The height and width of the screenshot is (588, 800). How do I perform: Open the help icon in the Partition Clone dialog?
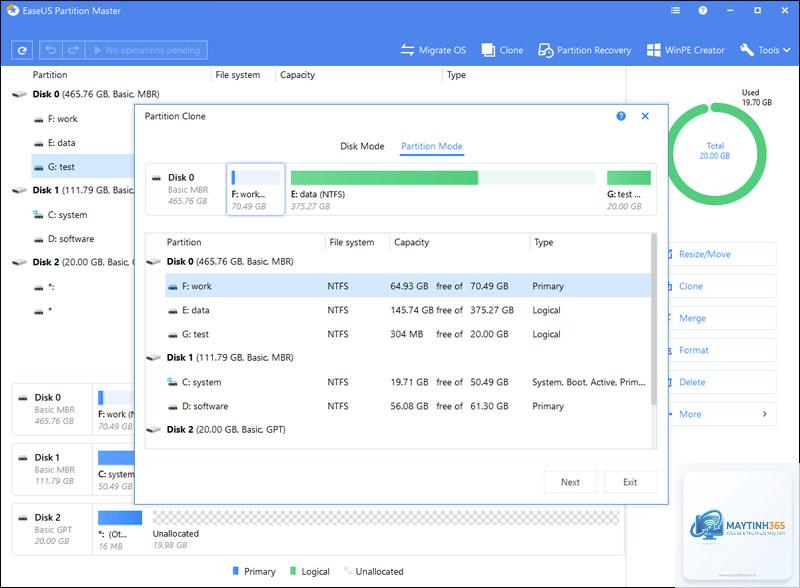click(x=621, y=116)
